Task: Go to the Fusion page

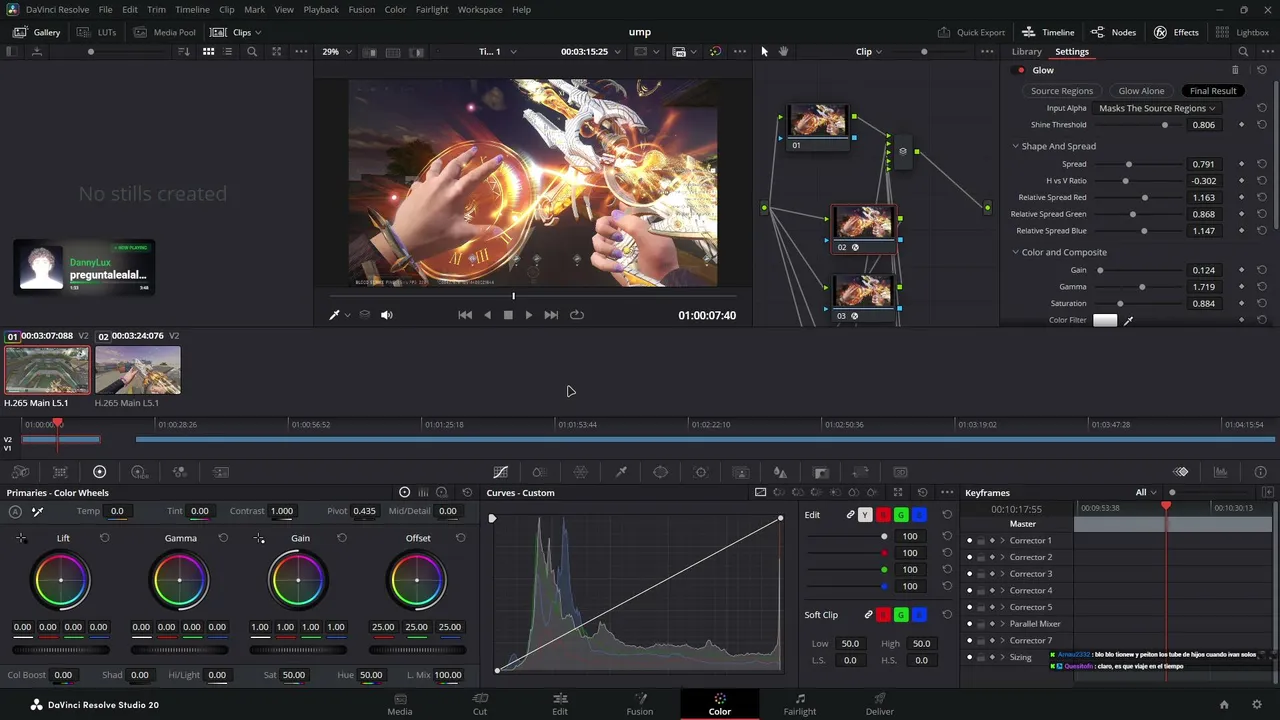Action: click(640, 704)
